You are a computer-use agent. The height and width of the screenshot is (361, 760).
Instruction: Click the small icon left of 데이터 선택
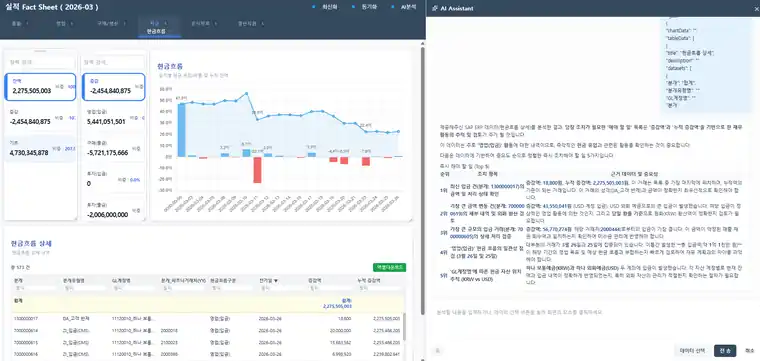click(x=438, y=350)
